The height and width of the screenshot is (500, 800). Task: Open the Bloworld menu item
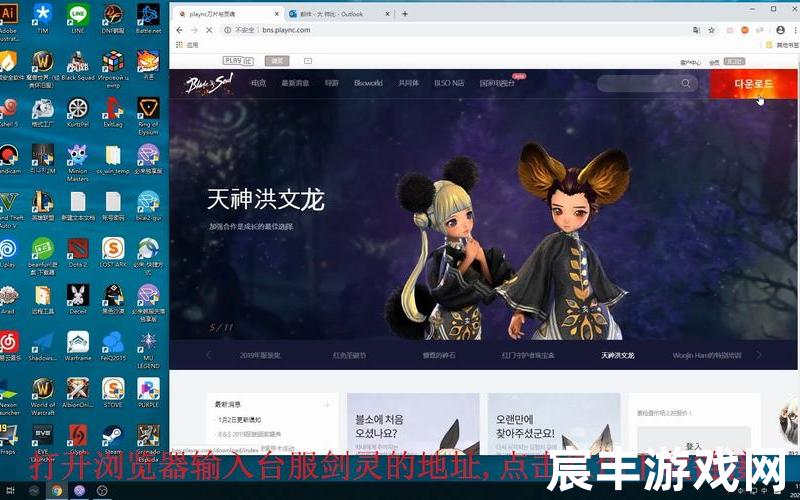click(368, 83)
